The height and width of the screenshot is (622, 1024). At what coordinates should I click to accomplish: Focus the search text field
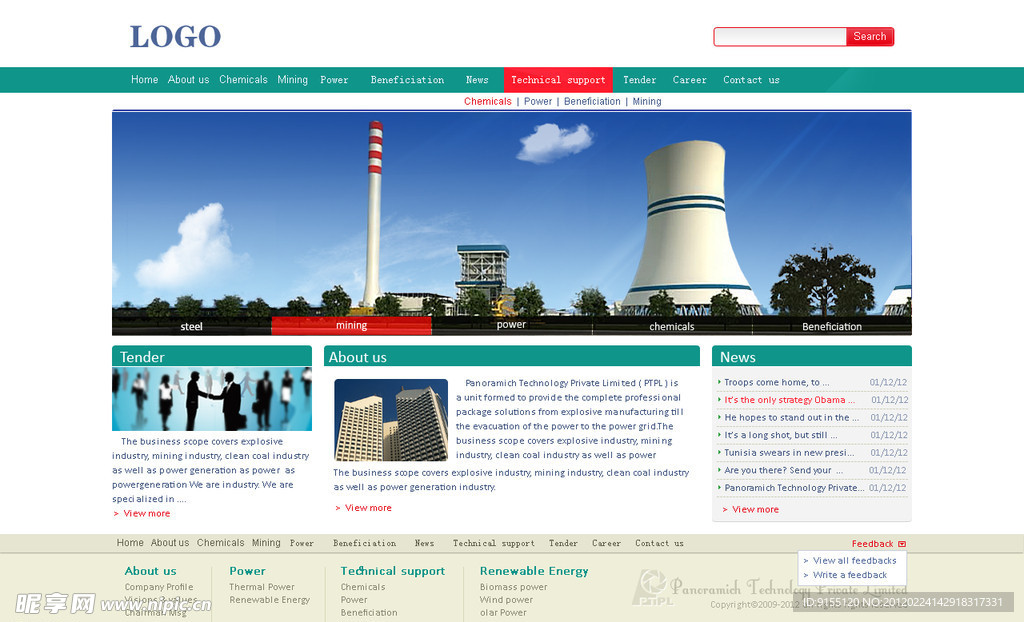780,37
